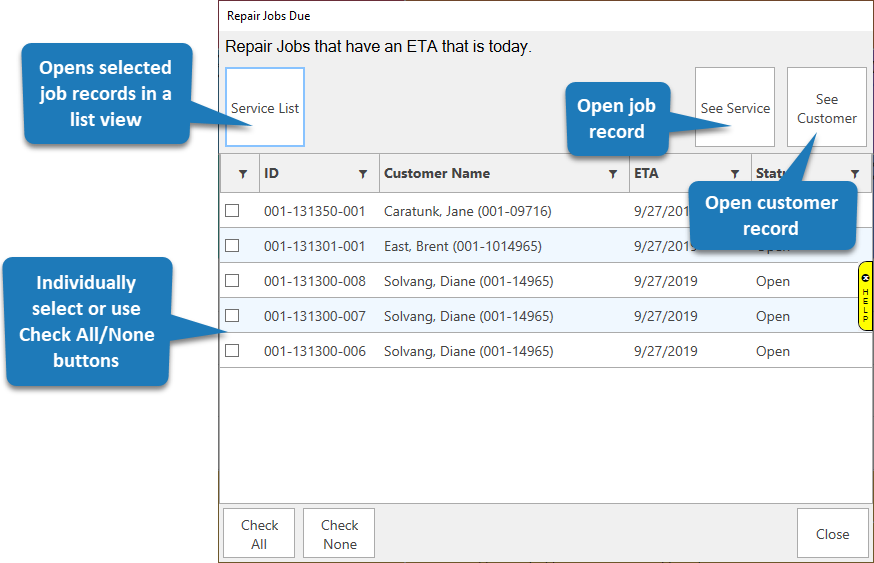Open the checkbox column filter
Viewport: 874px width, 563px height.
[242, 174]
